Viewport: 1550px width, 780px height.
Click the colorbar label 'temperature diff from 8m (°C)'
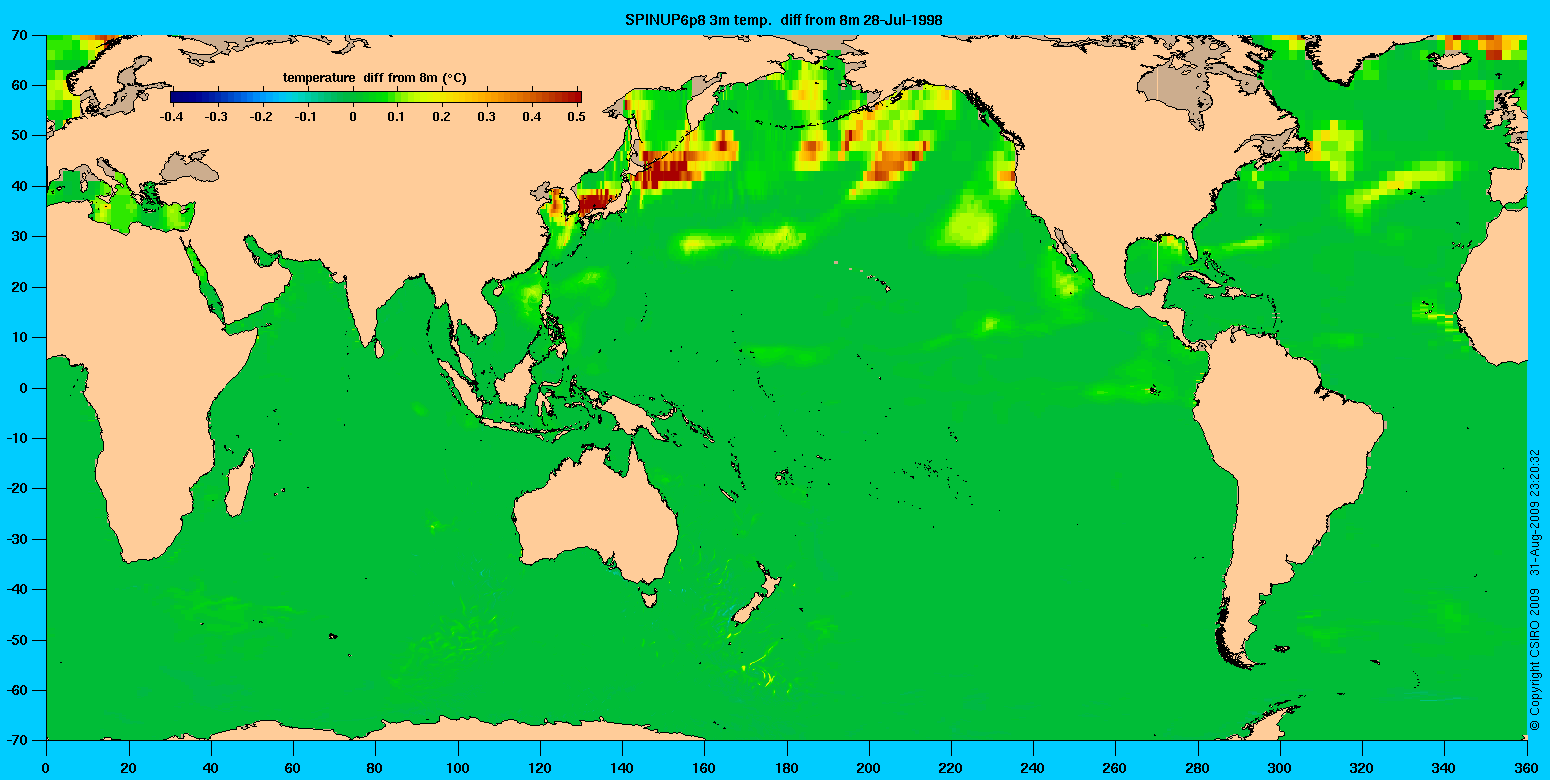point(374,77)
